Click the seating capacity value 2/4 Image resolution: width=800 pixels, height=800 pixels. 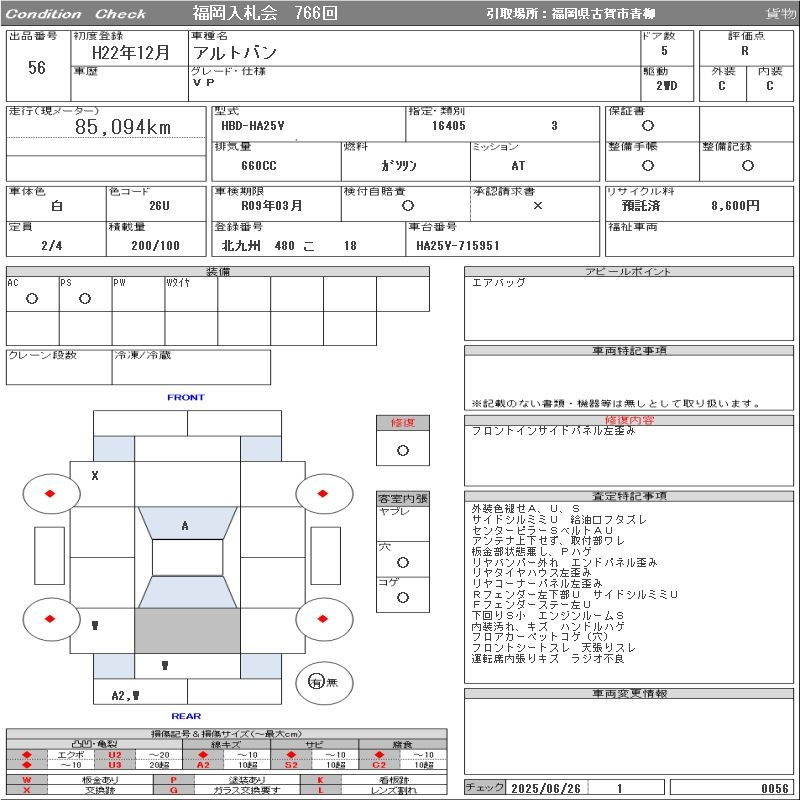pos(52,246)
